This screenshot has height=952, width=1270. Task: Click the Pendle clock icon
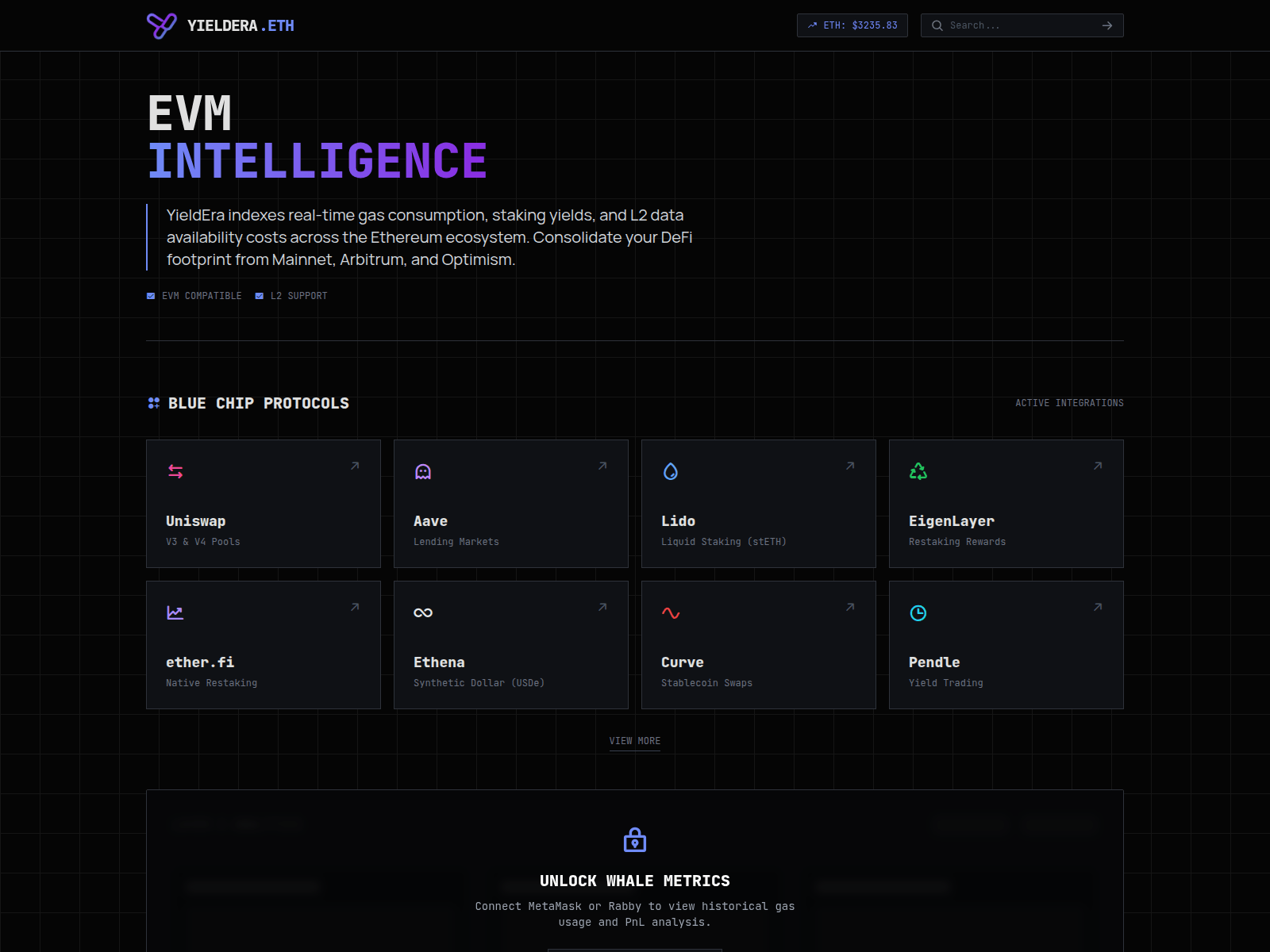(x=918, y=612)
